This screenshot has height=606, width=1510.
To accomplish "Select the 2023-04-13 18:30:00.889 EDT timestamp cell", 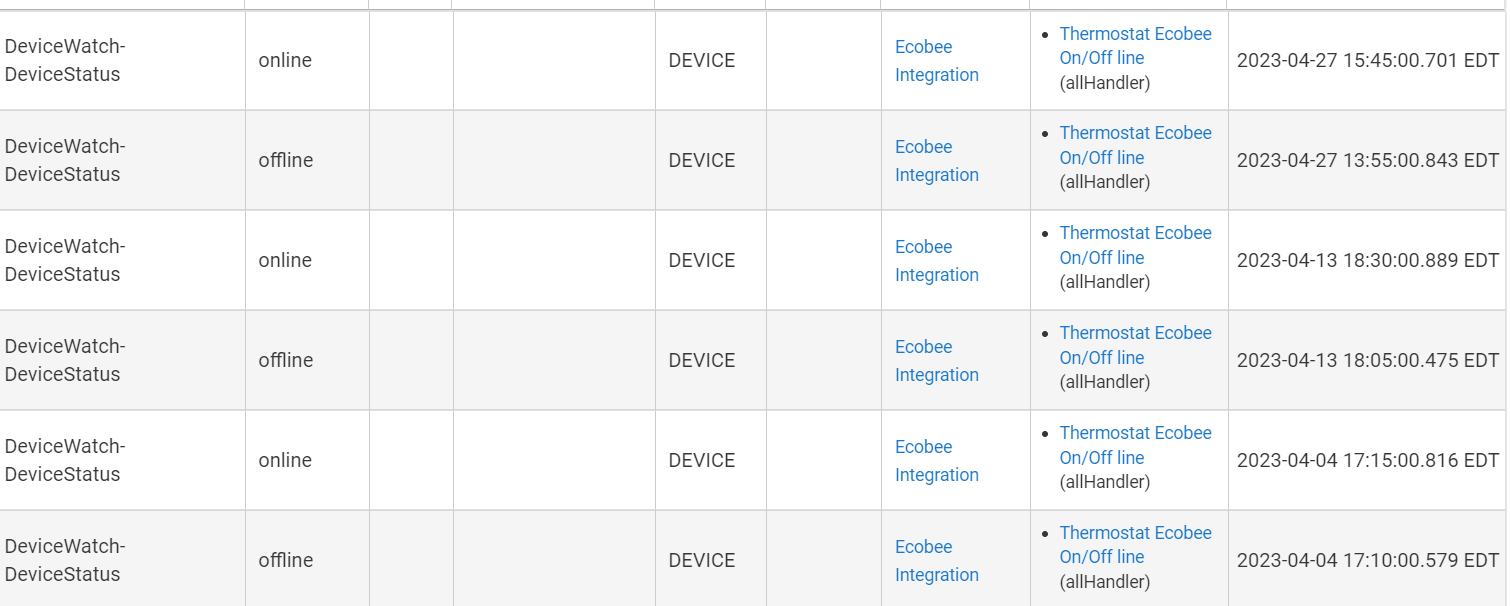I will point(1368,261).
